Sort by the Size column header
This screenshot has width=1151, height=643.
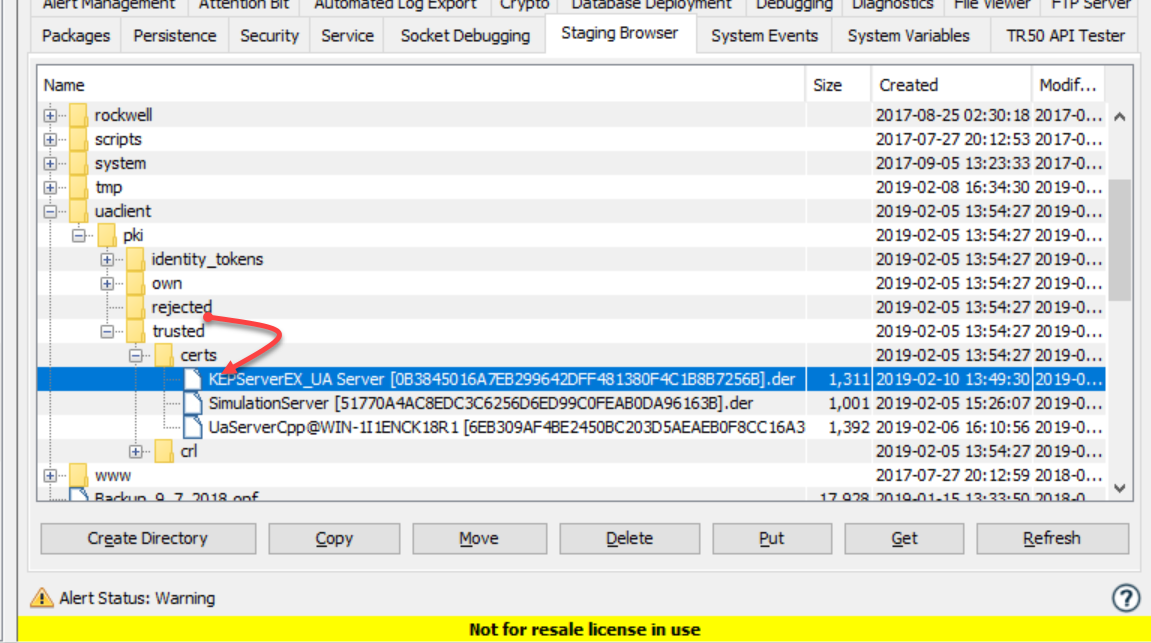click(827, 85)
